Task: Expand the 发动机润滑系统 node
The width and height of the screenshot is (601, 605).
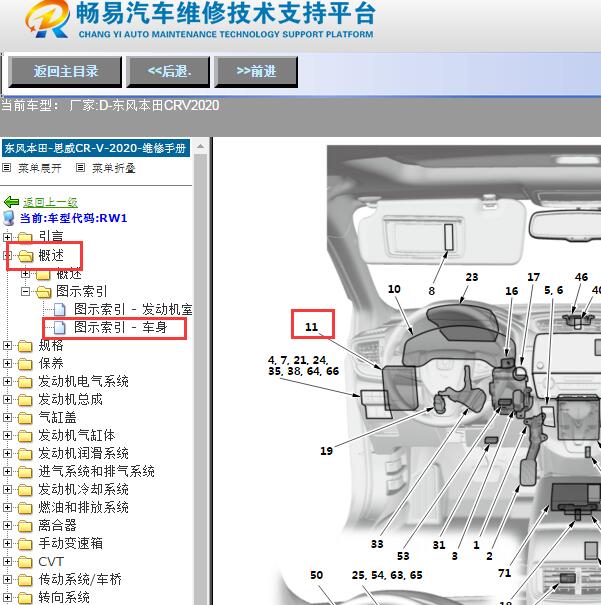Action: click(7, 453)
